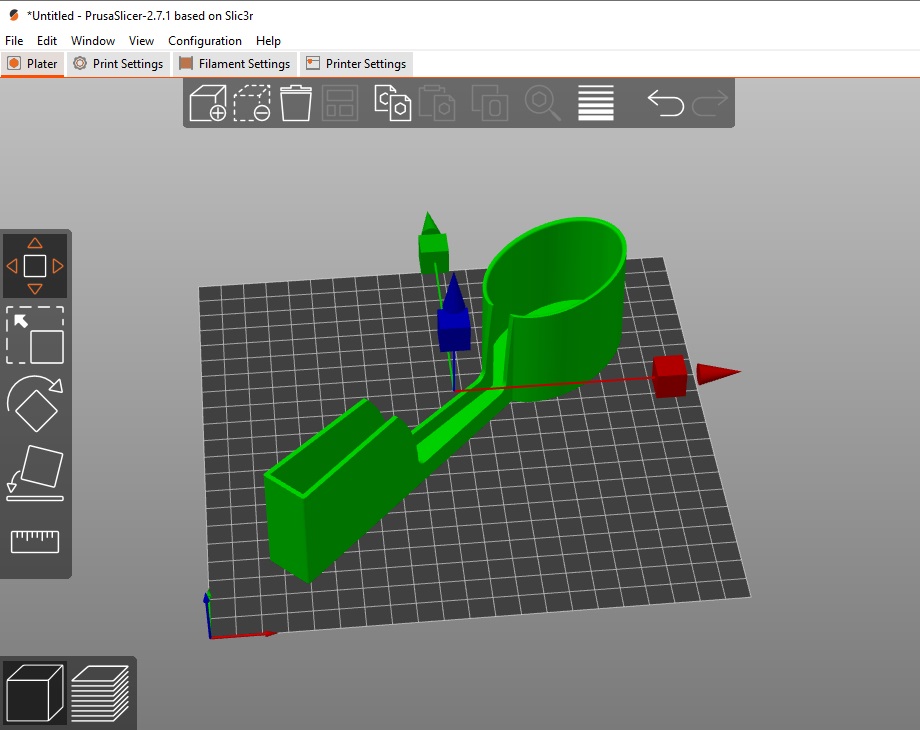
Task: Open the File menu
Action: [14, 40]
